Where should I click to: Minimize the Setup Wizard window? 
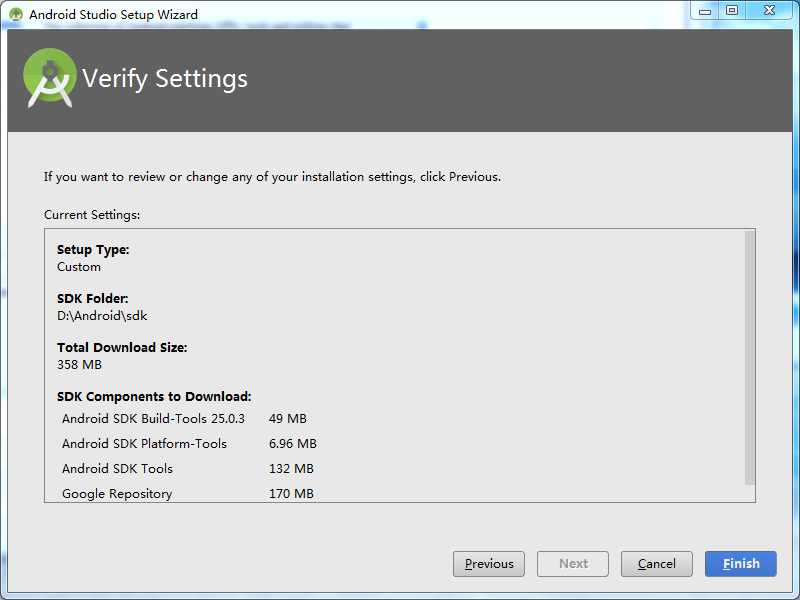coord(705,11)
